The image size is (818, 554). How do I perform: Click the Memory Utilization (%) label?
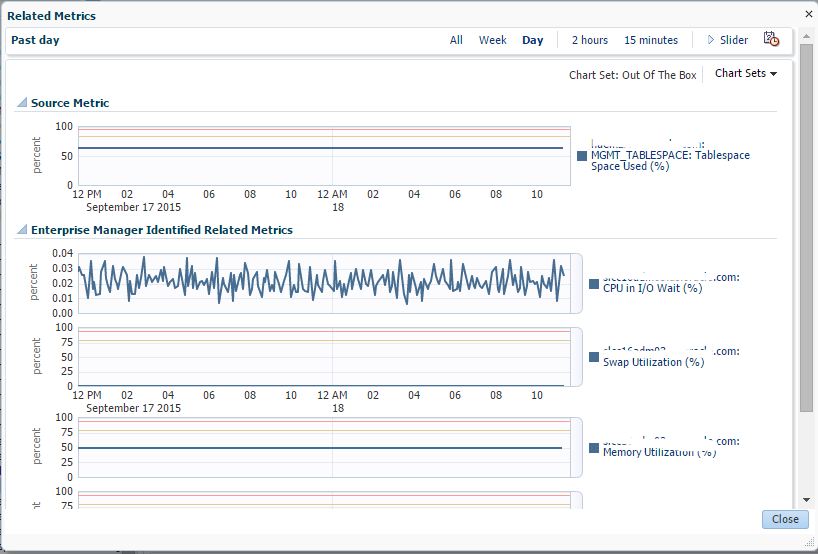(659, 452)
